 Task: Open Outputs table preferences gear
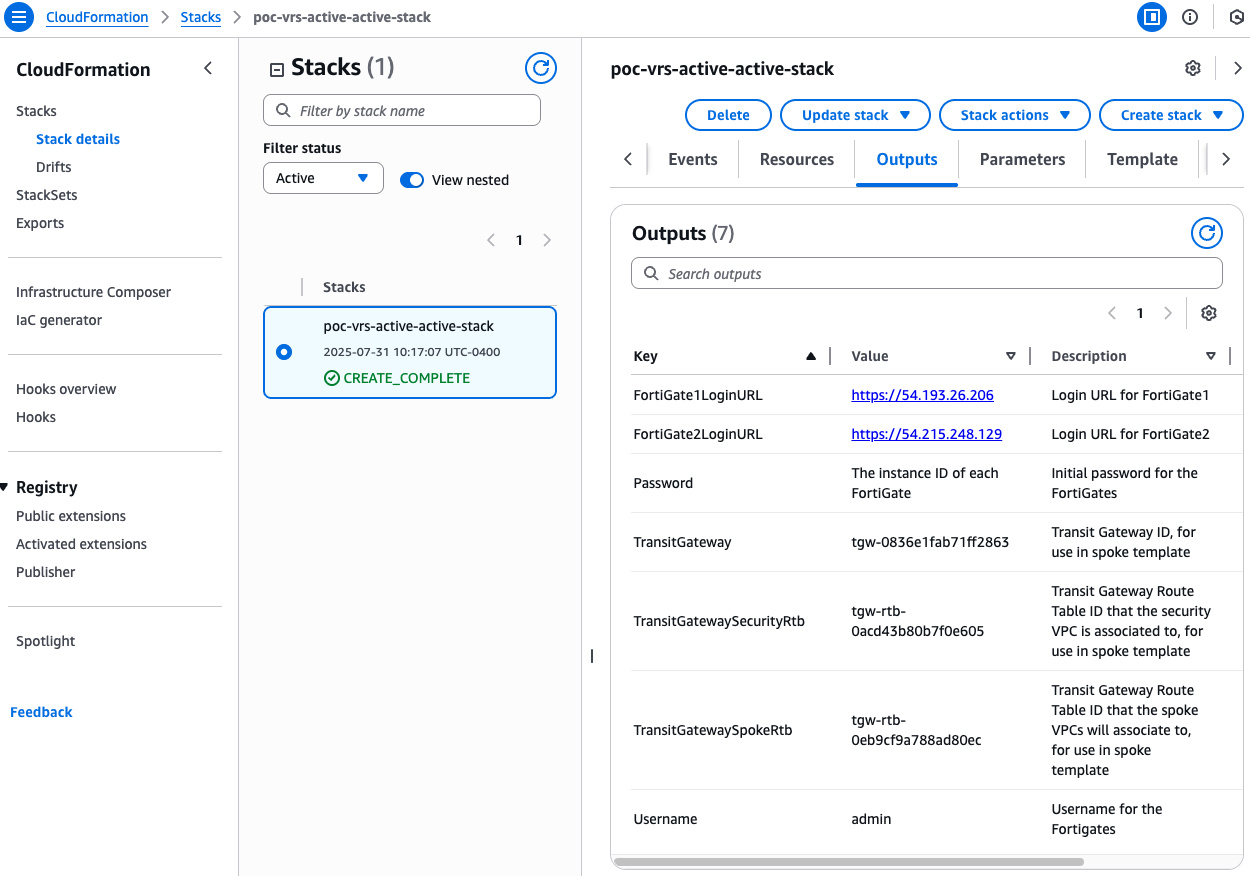click(x=1209, y=313)
